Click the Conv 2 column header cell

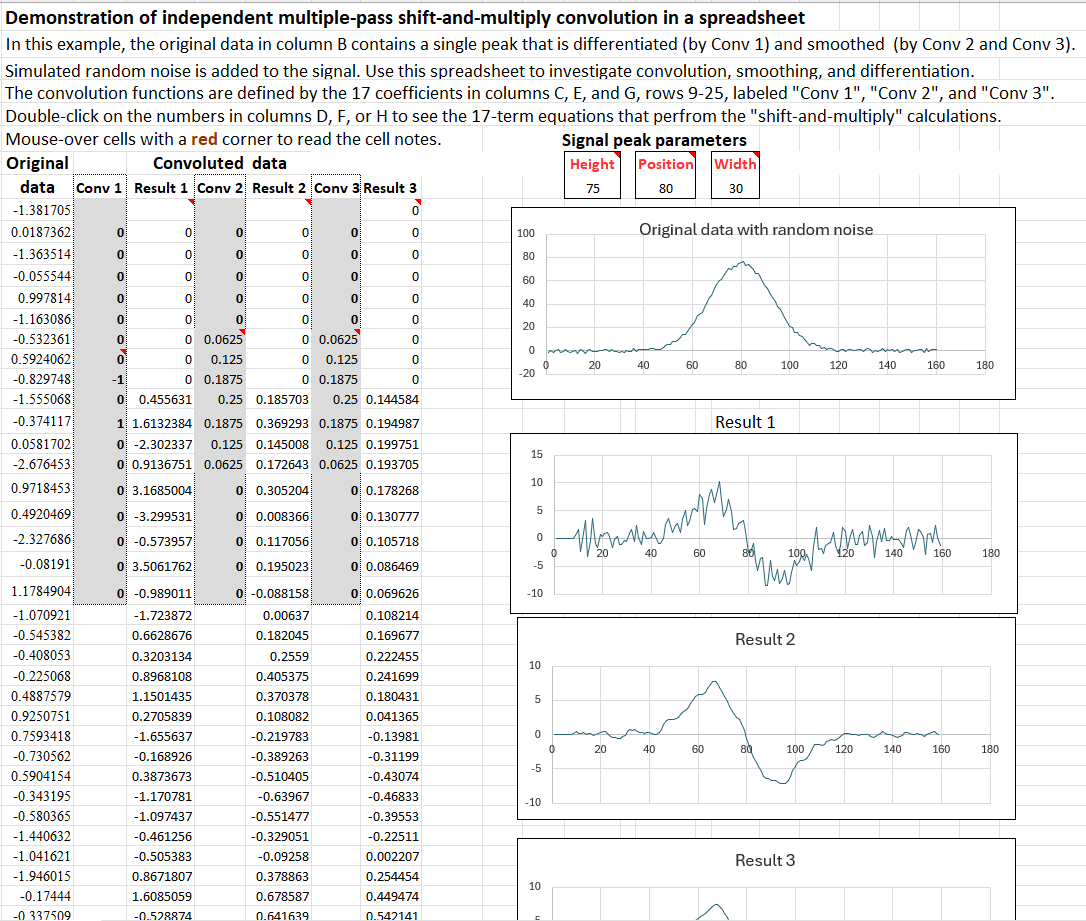point(220,188)
